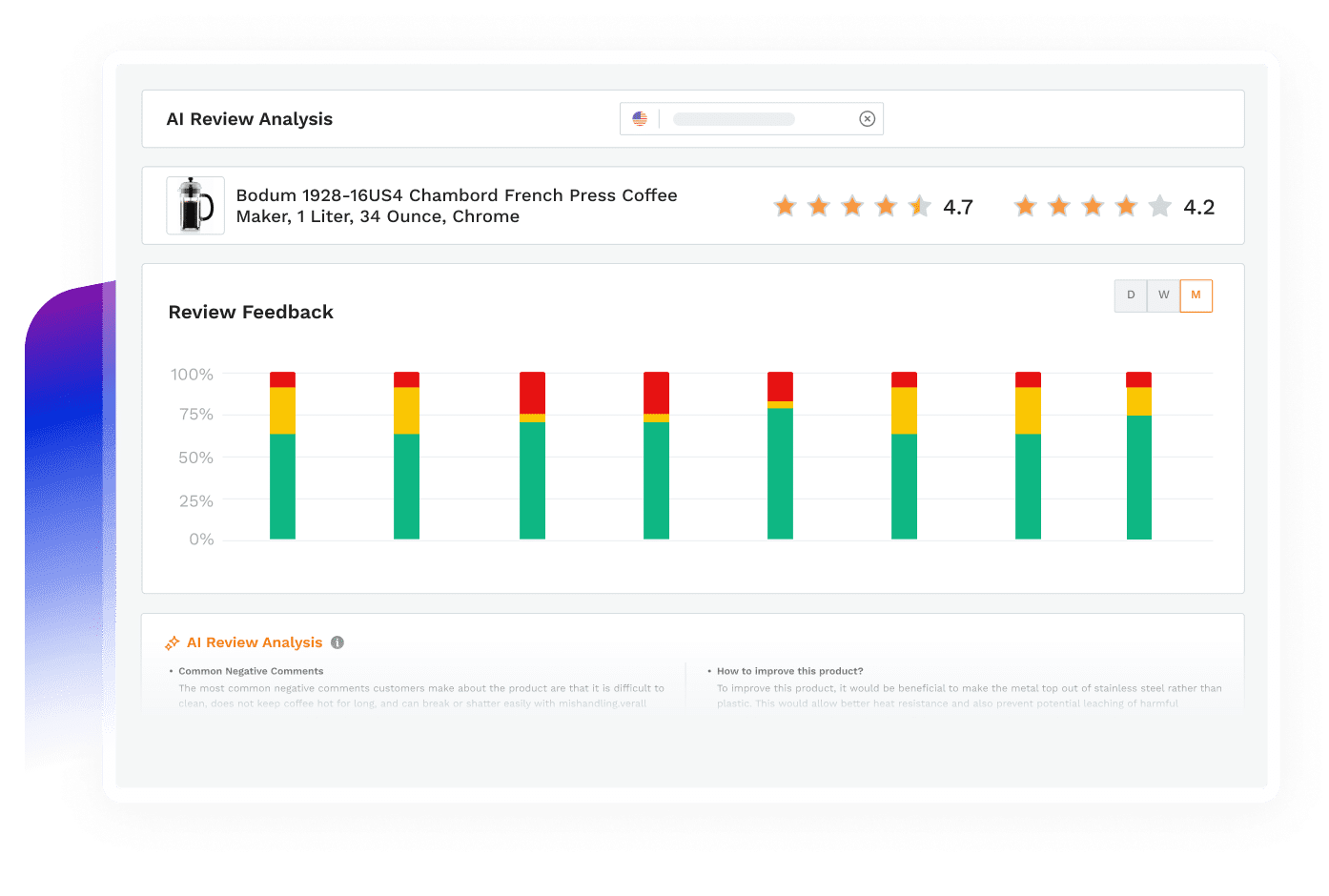Screen dimensions: 1329x896
Task: Click the yellow segment of the second bar
Action: coord(406,411)
